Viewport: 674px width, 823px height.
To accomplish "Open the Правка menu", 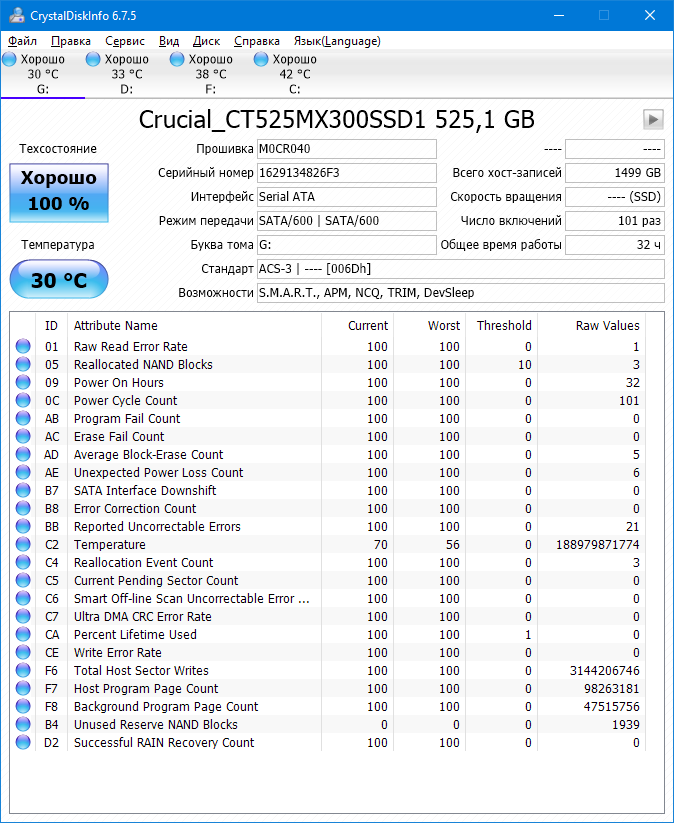I will click(71, 41).
